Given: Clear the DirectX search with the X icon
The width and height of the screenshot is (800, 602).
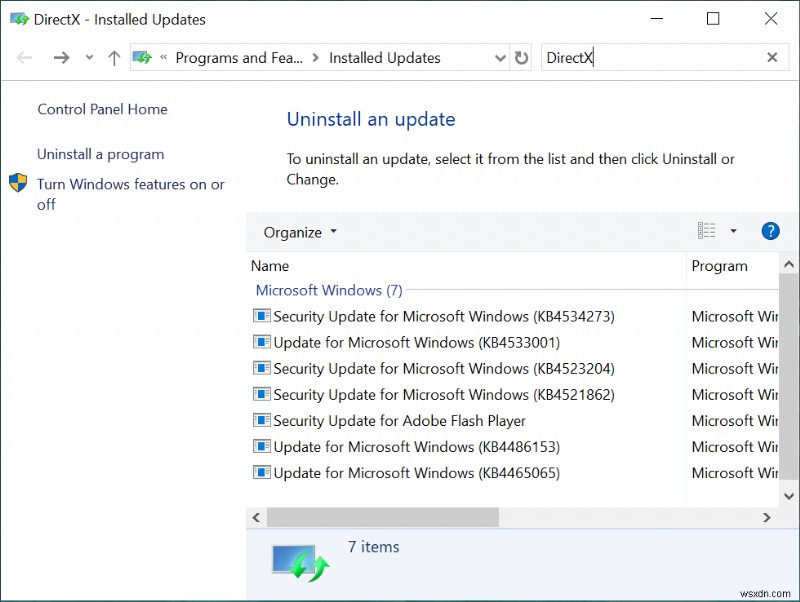Looking at the screenshot, I should coord(772,57).
